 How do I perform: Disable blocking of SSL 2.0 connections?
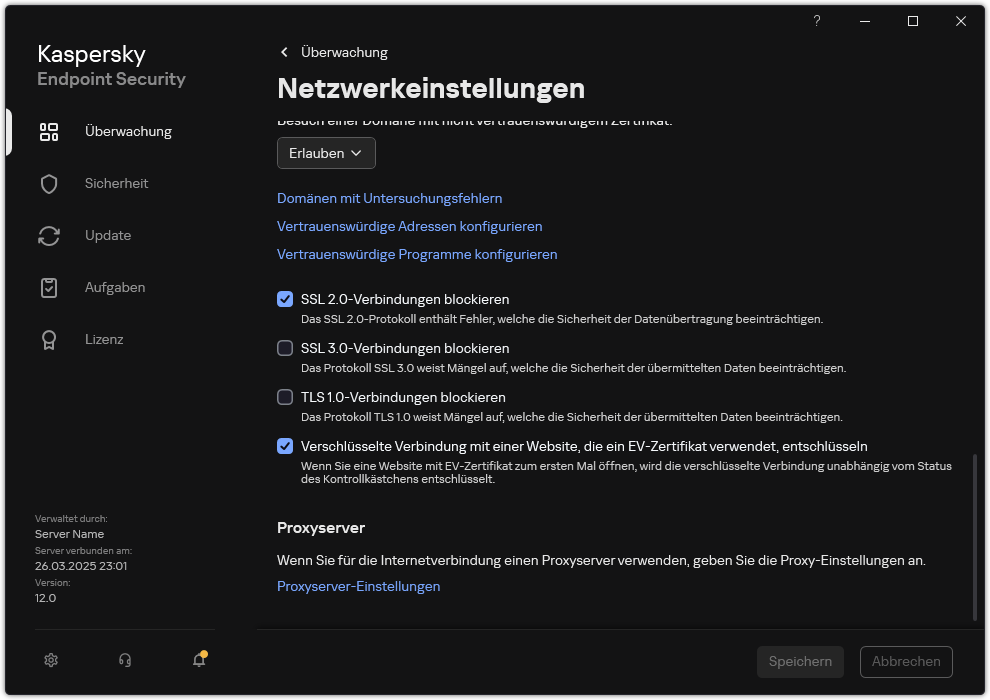point(285,299)
